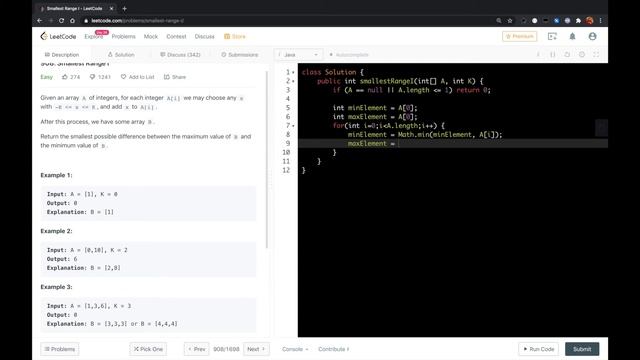The height and width of the screenshot is (360, 640).
Task: Click the panel collapse handle at editor right edge
Action: [x=601, y=128]
